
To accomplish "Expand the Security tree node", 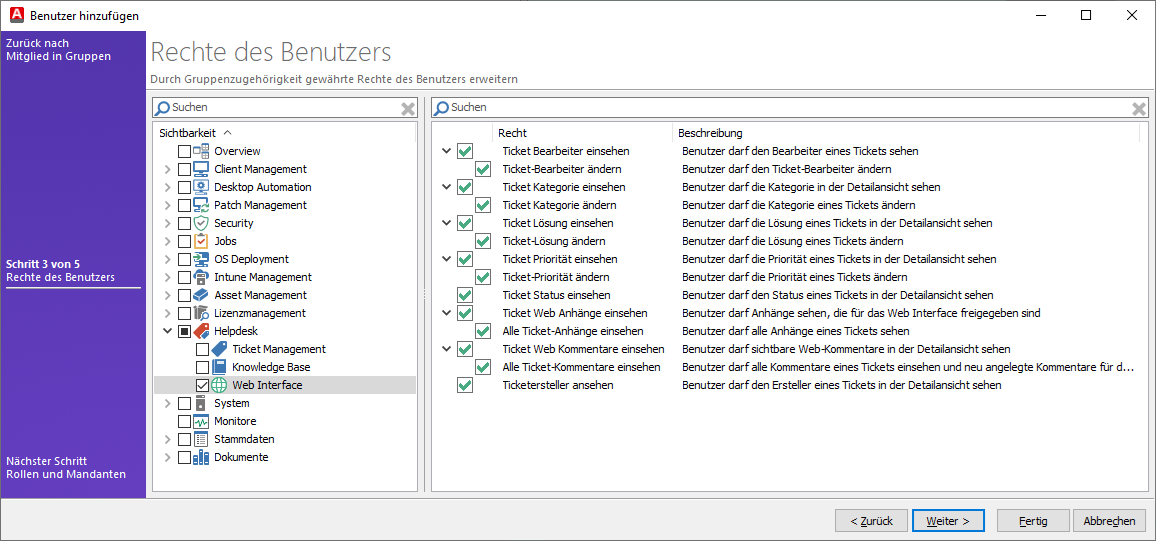I will [167, 223].
